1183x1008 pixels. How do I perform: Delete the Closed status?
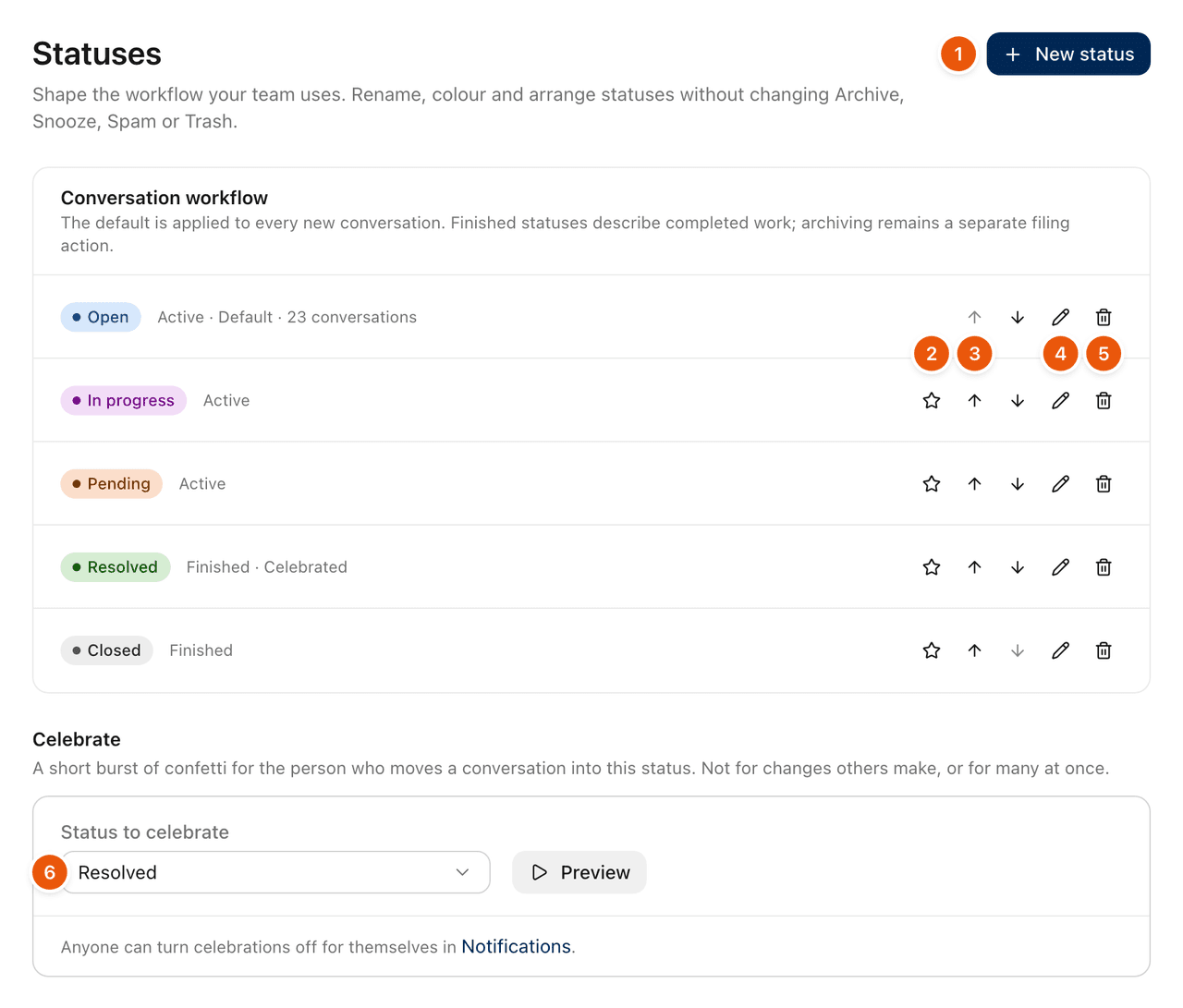pyautogui.click(x=1104, y=650)
